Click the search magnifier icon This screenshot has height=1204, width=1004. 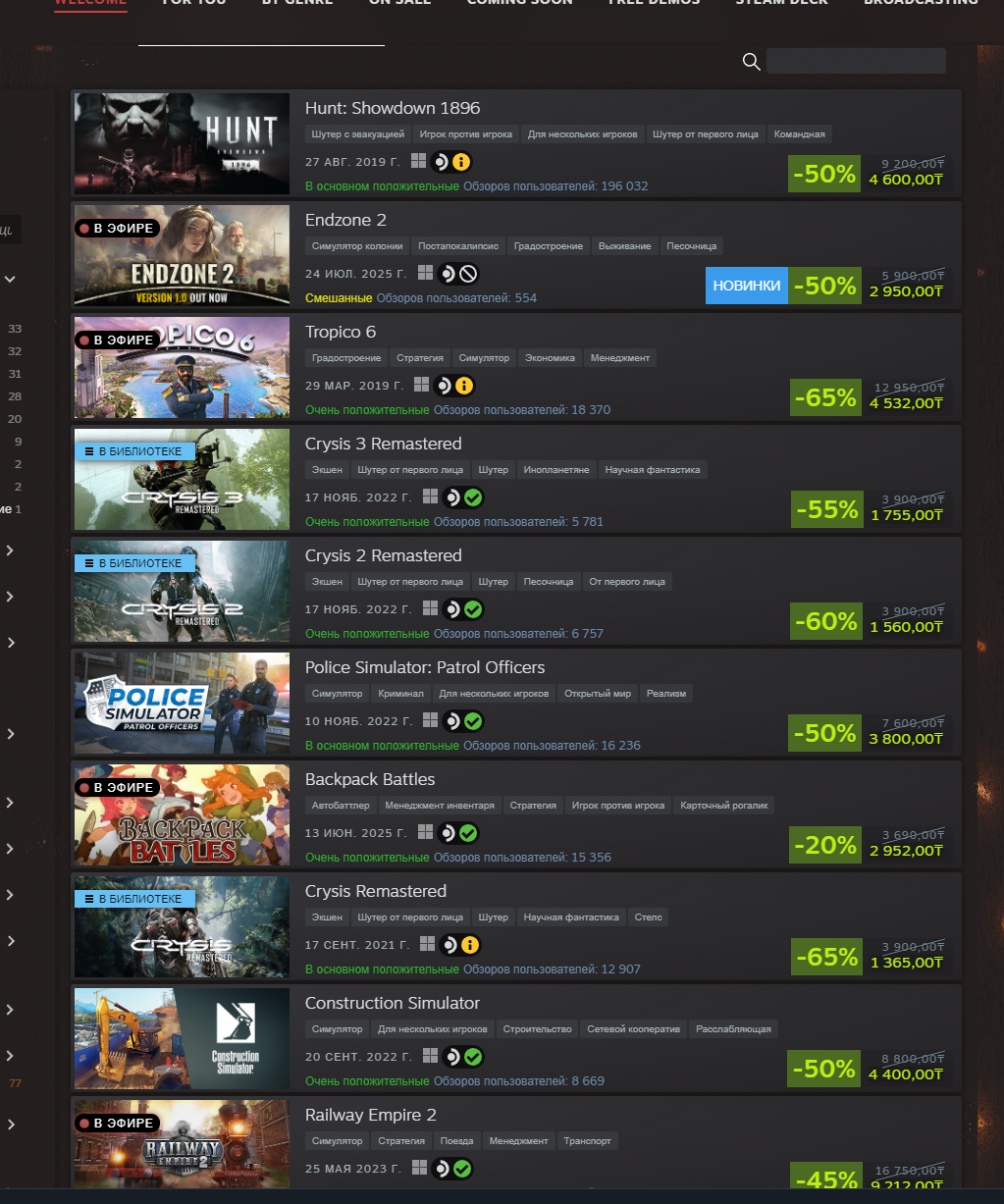pos(752,62)
